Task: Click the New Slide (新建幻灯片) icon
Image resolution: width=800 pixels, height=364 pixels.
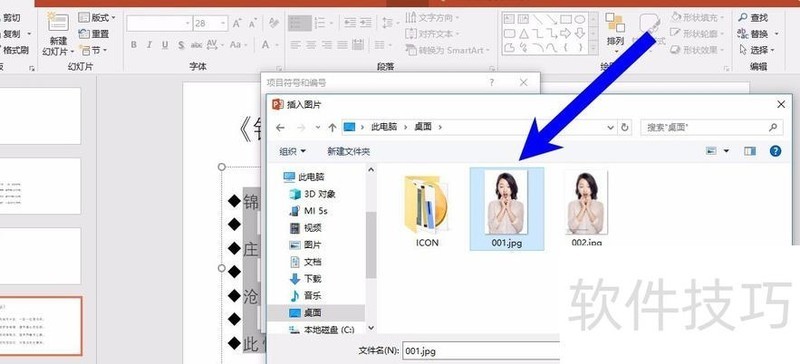Action: tap(58, 22)
